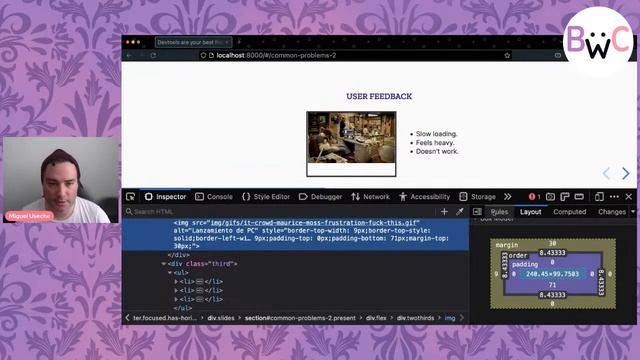Open the Accessibility panel
Image resolution: width=640 pixels, height=360 pixels.
[425, 197]
